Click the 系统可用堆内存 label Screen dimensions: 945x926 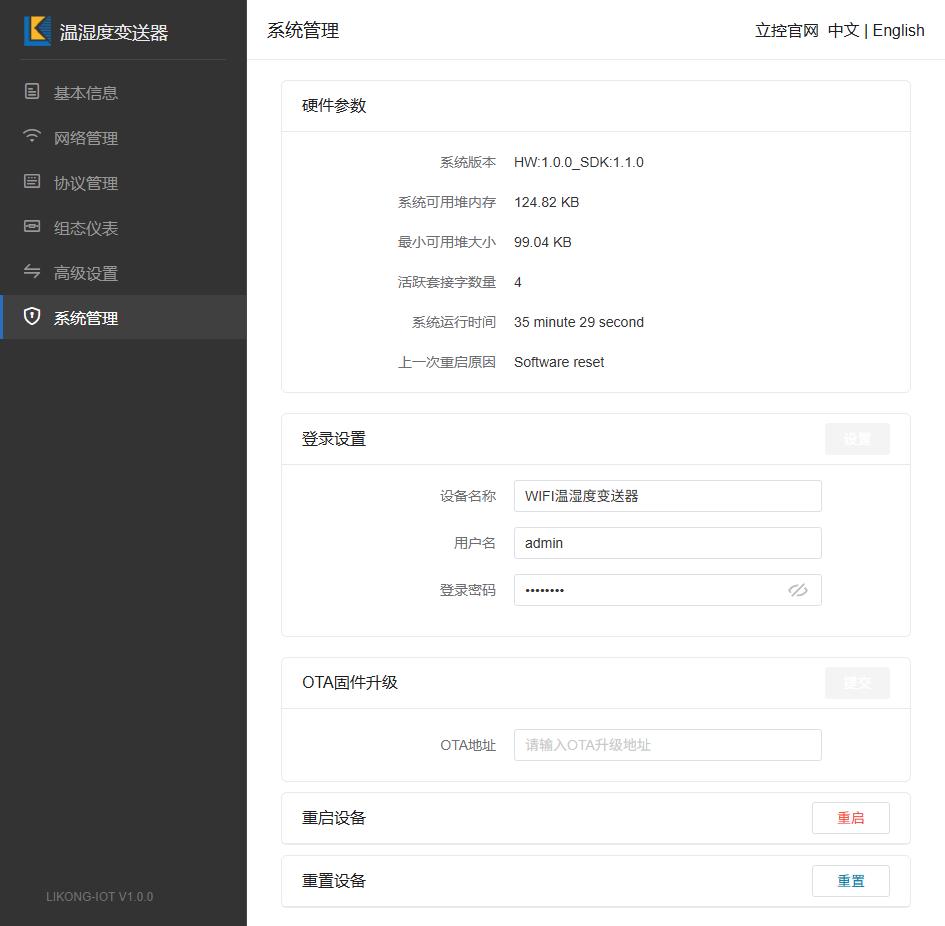pyautogui.click(x=447, y=202)
